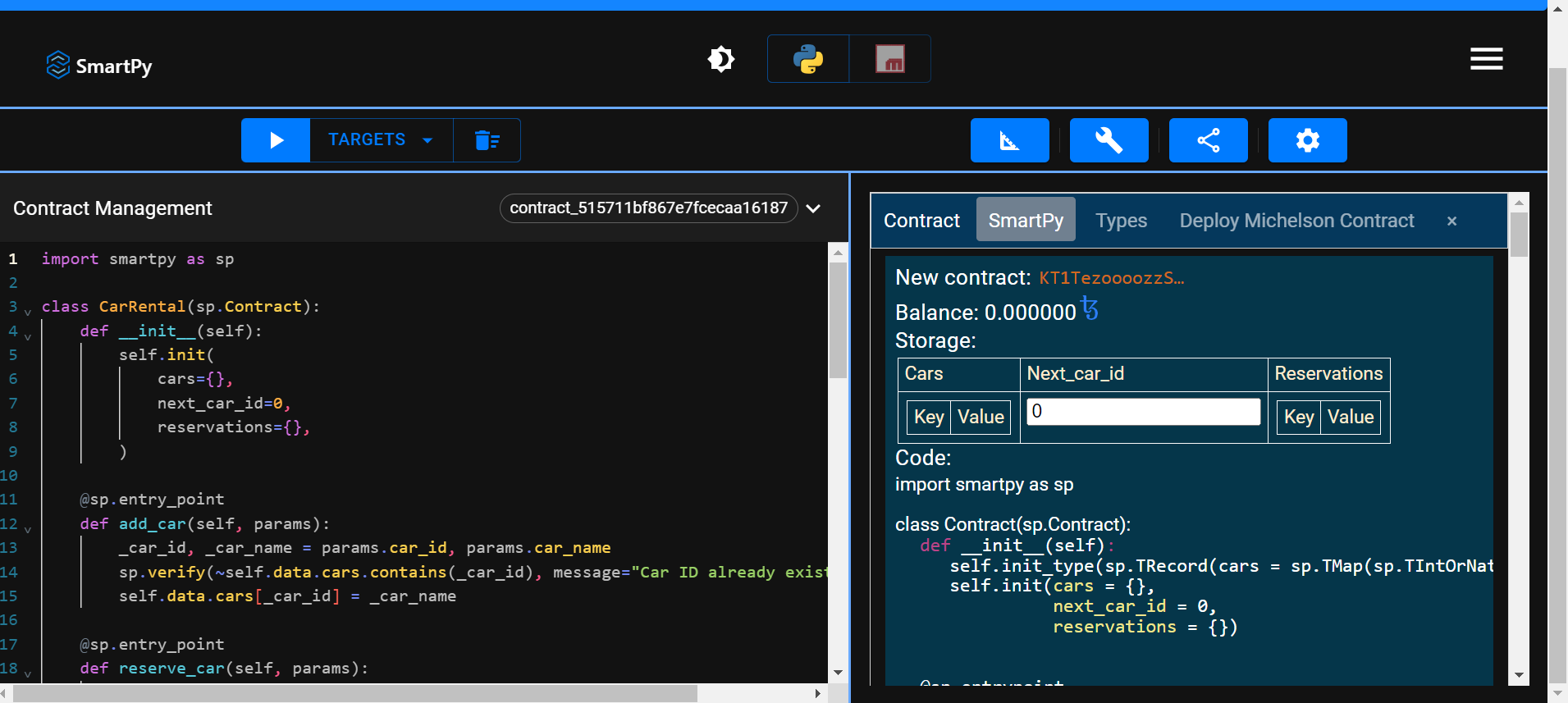Collapse the reserve_car function fold arrow
The image size is (1568, 703).
(28, 674)
